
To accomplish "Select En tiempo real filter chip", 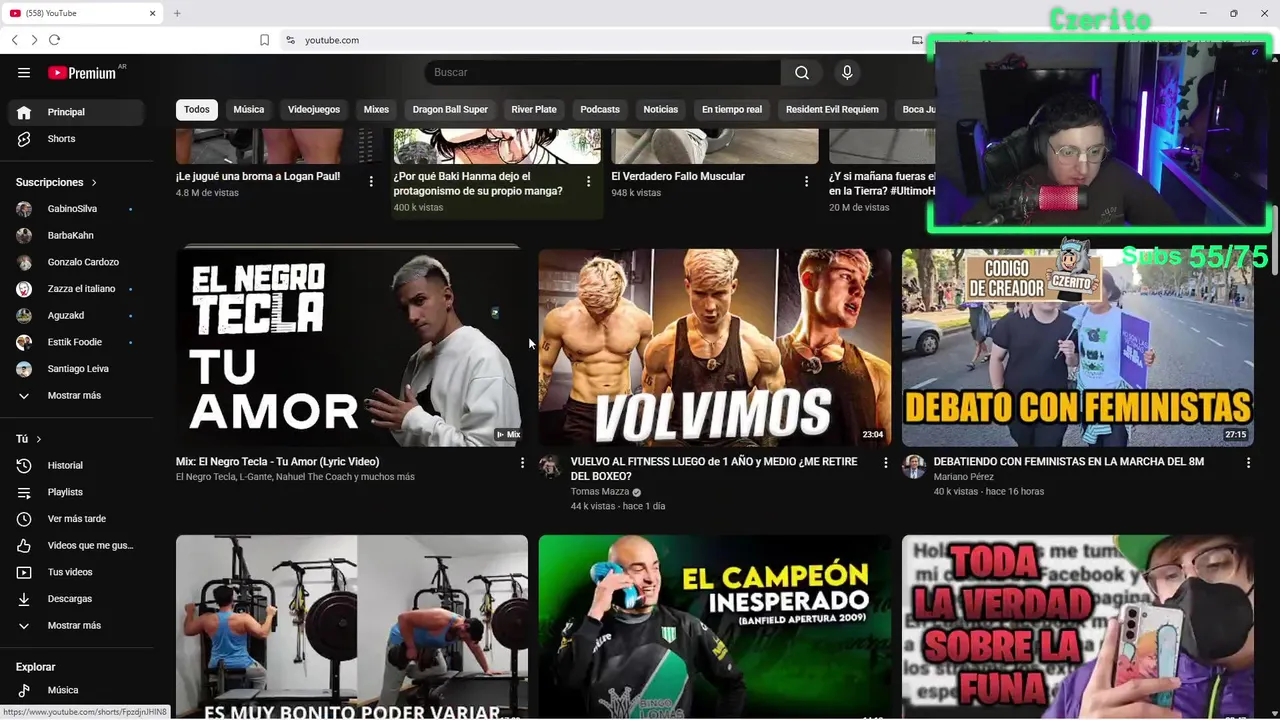I will [x=732, y=109].
